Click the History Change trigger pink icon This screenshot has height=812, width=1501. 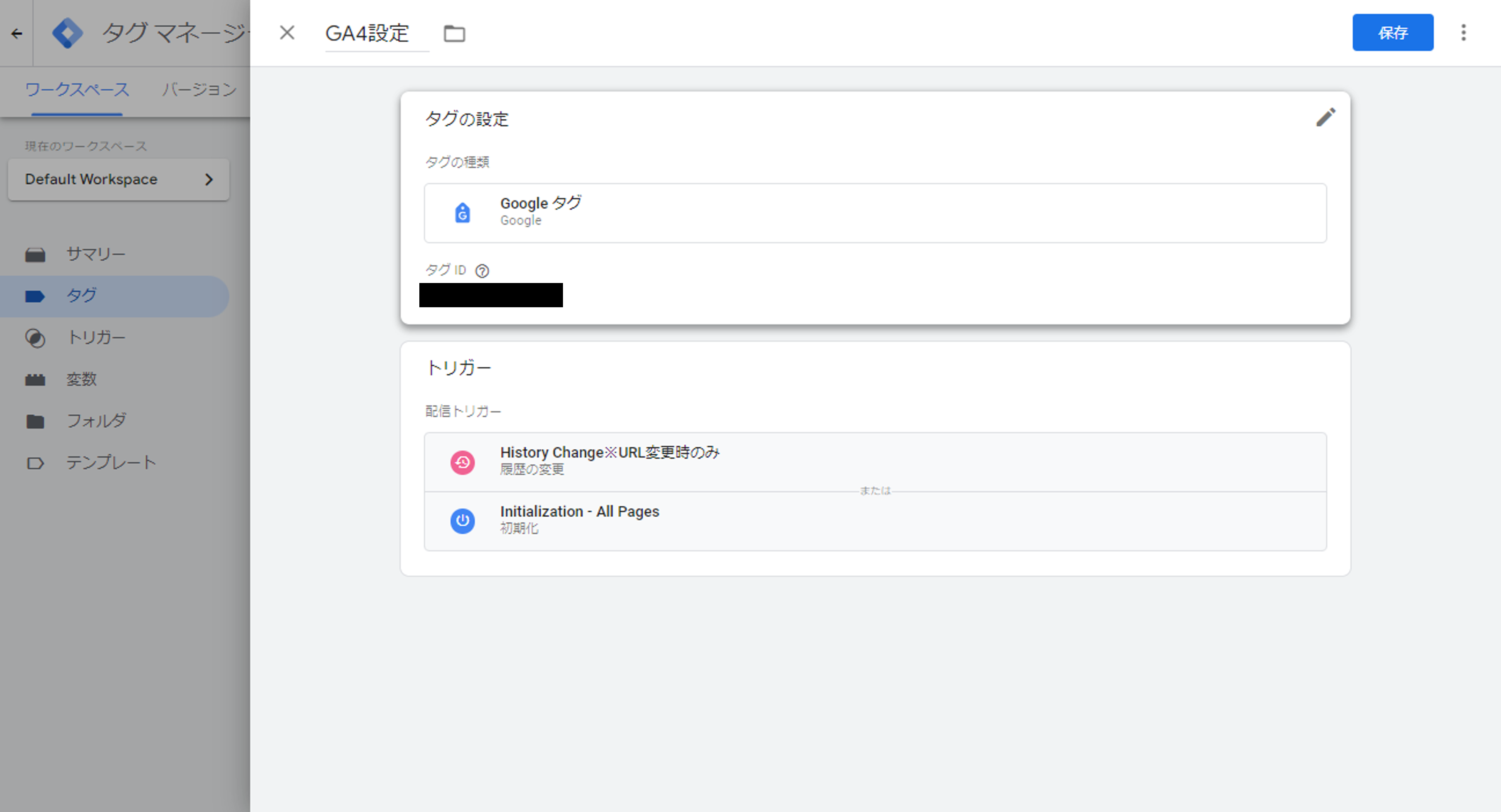[x=462, y=462]
